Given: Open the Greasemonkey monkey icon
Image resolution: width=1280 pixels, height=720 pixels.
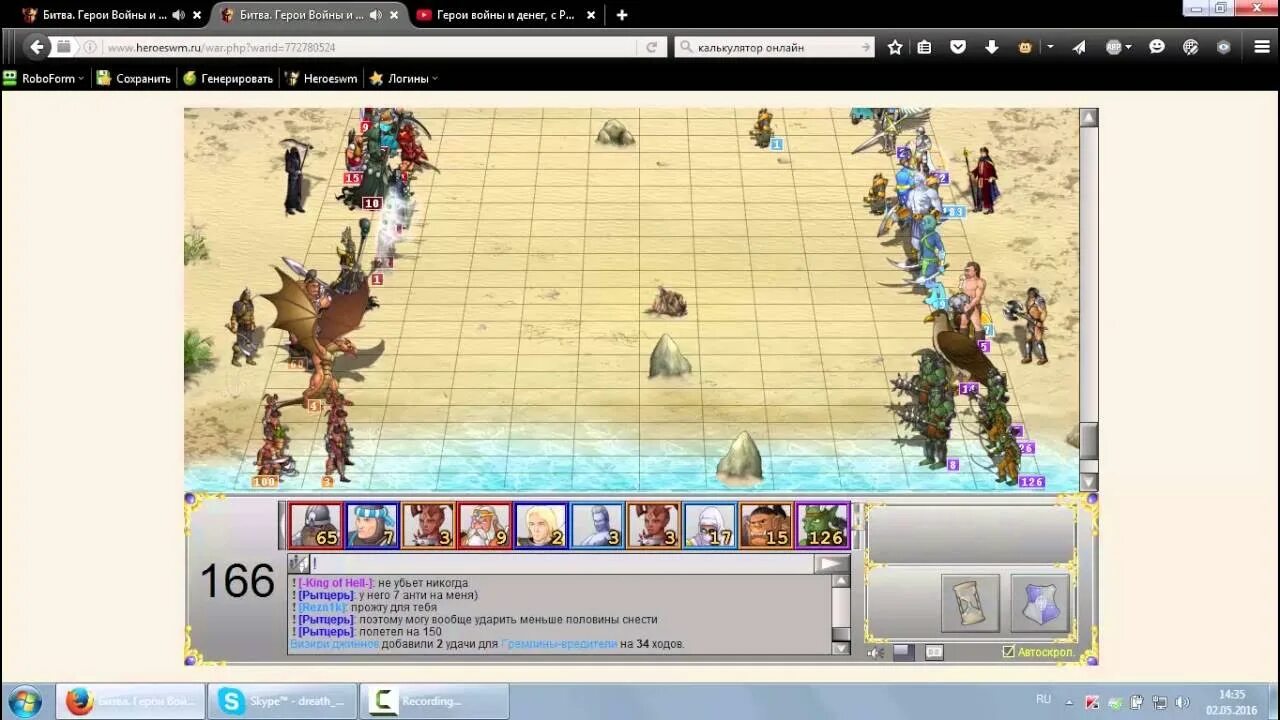Looking at the screenshot, I should (1025, 47).
